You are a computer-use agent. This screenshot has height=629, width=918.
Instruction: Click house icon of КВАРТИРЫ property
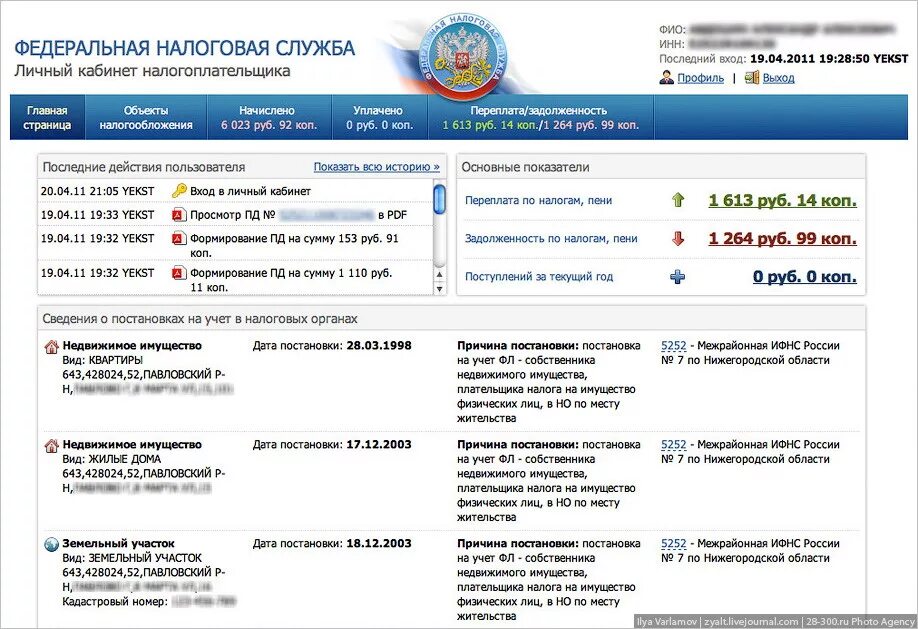[x=52, y=347]
